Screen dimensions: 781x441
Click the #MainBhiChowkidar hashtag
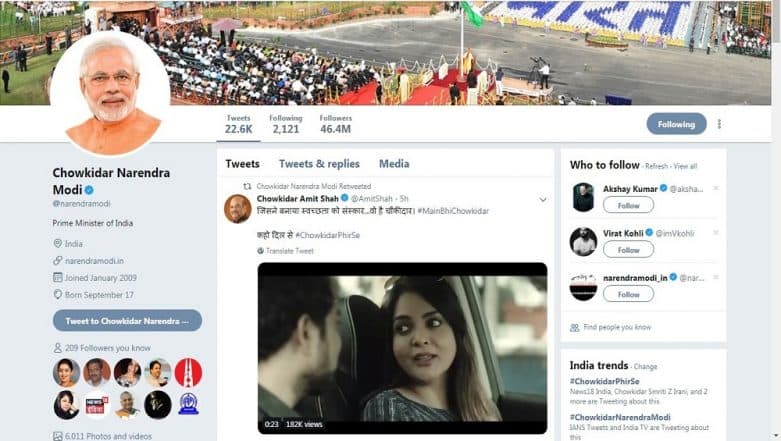coord(453,211)
